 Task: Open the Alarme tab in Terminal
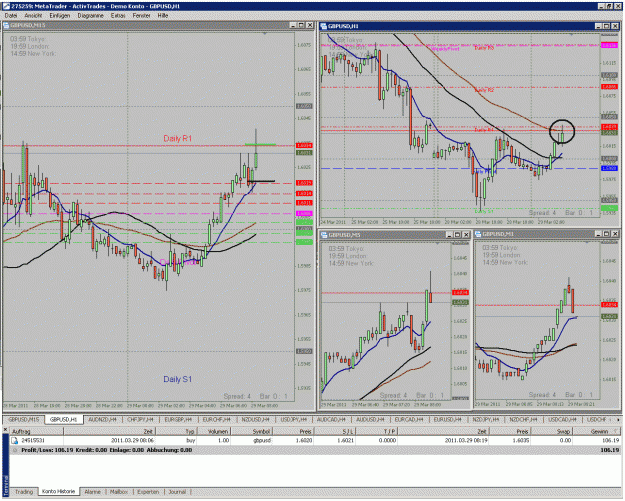click(92, 492)
